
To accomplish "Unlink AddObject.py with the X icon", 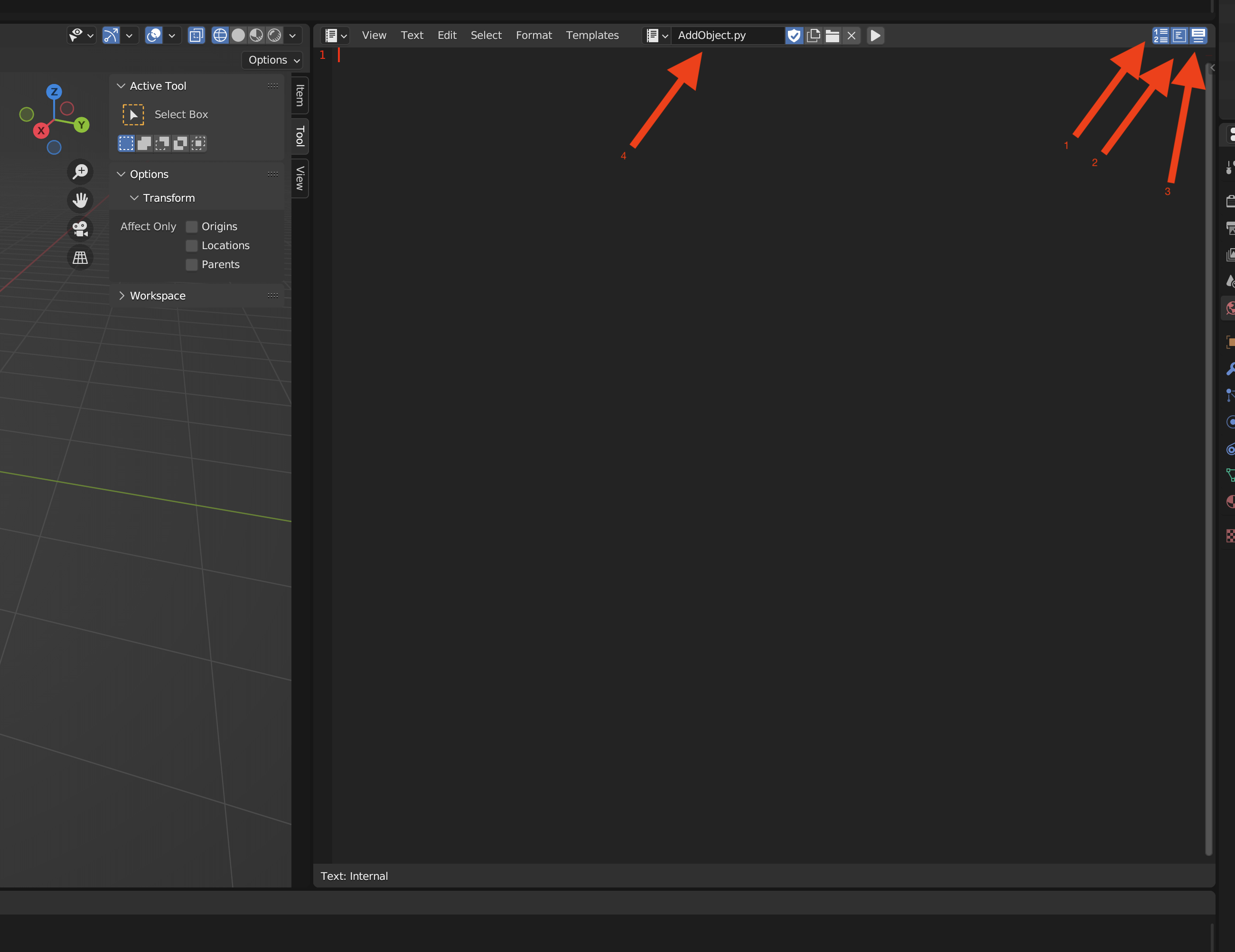I will tap(851, 36).
